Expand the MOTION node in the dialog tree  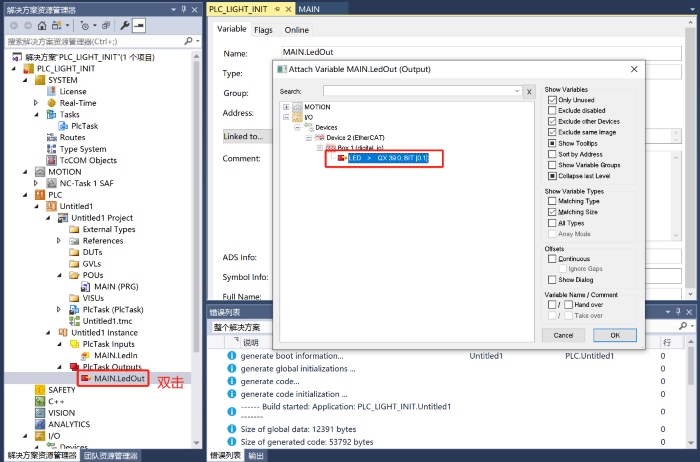click(x=286, y=107)
